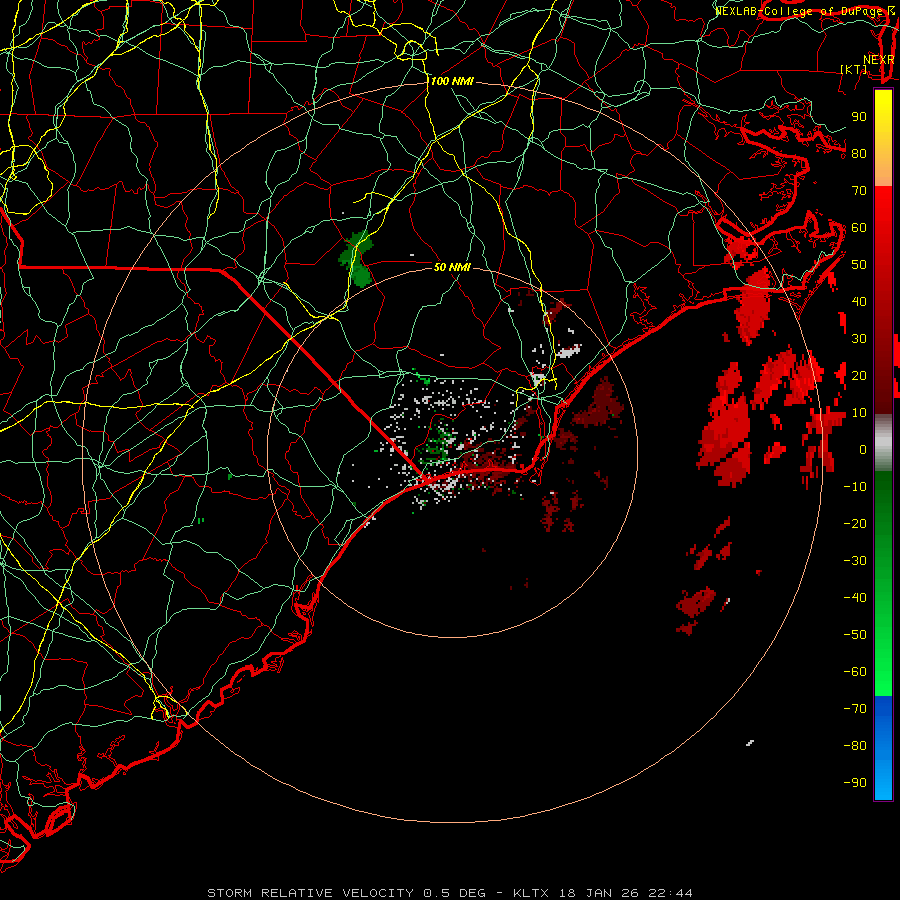Click the "80" value on velocity scale
The height and width of the screenshot is (900, 900).
point(859,154)
